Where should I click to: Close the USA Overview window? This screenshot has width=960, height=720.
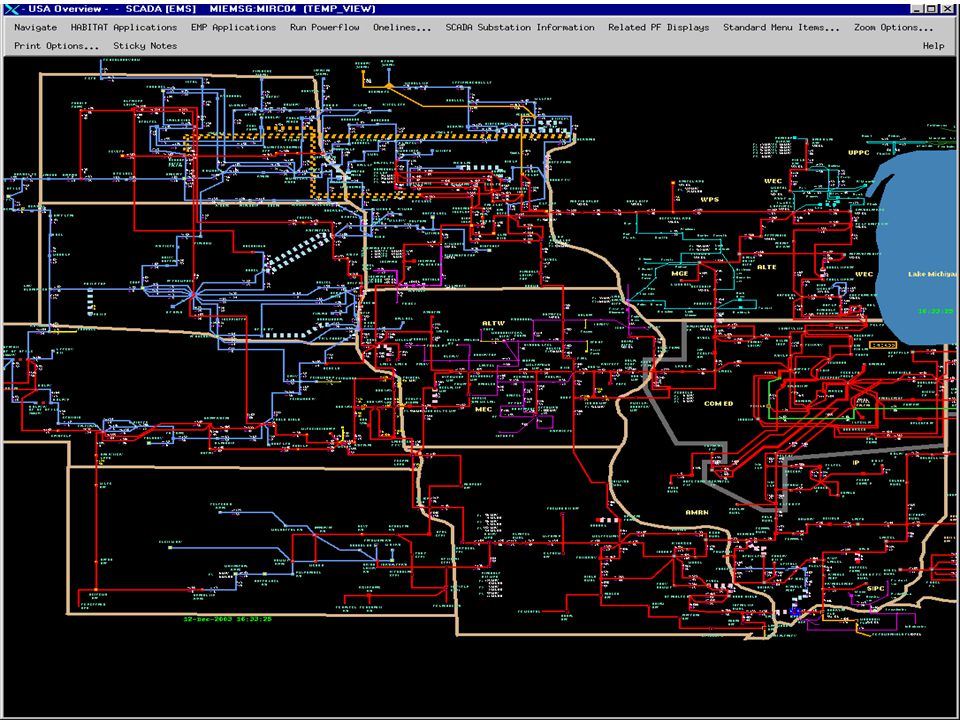pyautogui.click(x=947, y=9)
